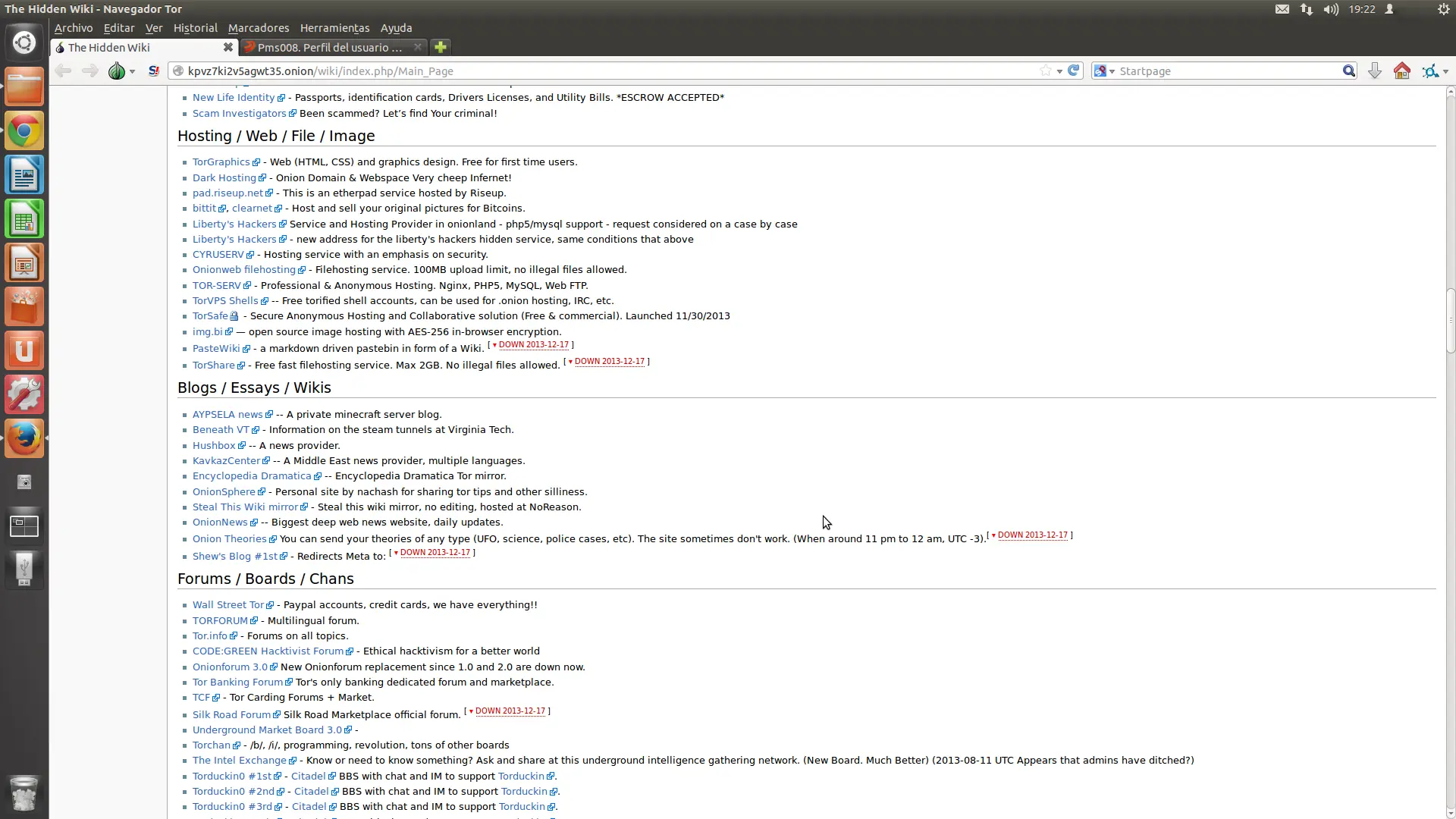The image size is (1456, 819).
Task: Open the New Life Identity link
Action: (234, 98)
